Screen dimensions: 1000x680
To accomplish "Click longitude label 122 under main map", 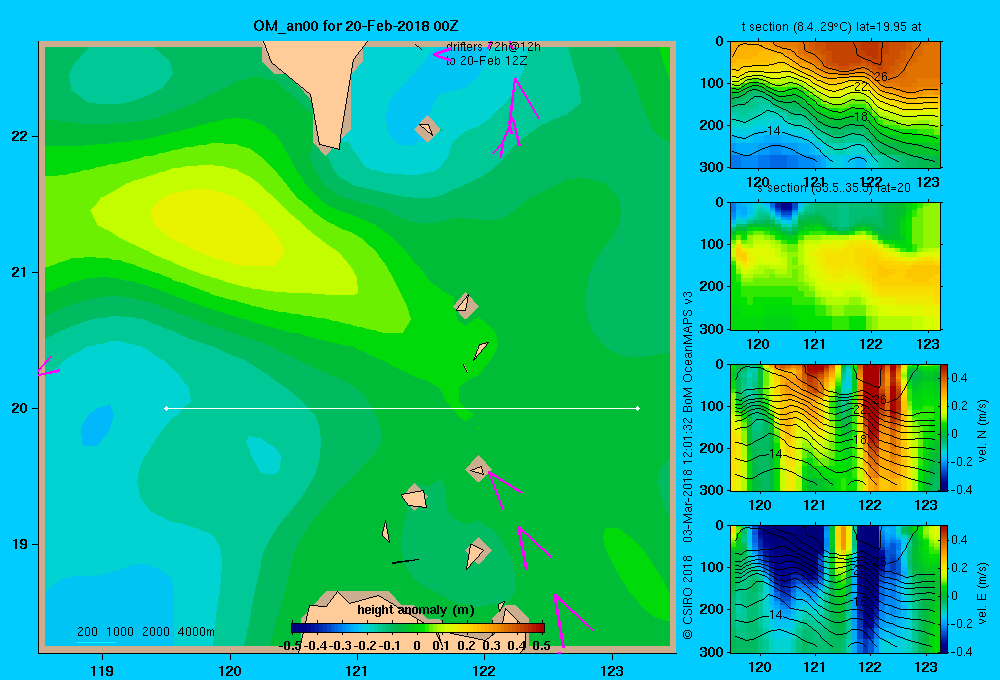I will [x=484, y=670].
